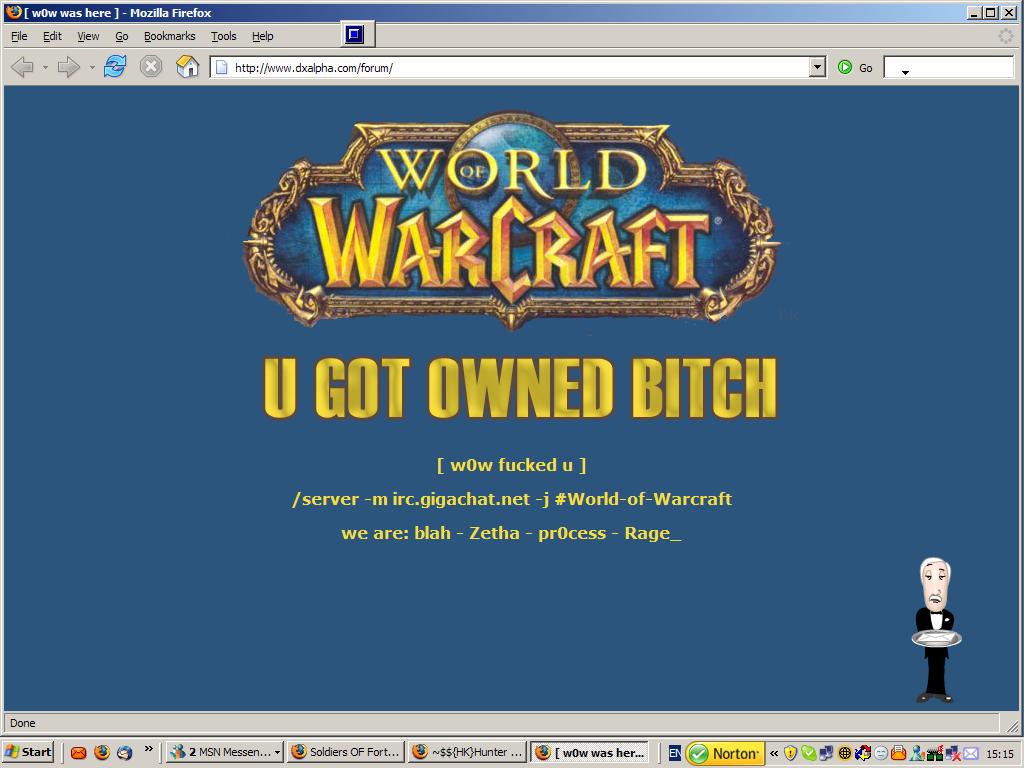1024x768 pixels.
Task: Click the yellow shield tray icon
Action: click(791, 753)
